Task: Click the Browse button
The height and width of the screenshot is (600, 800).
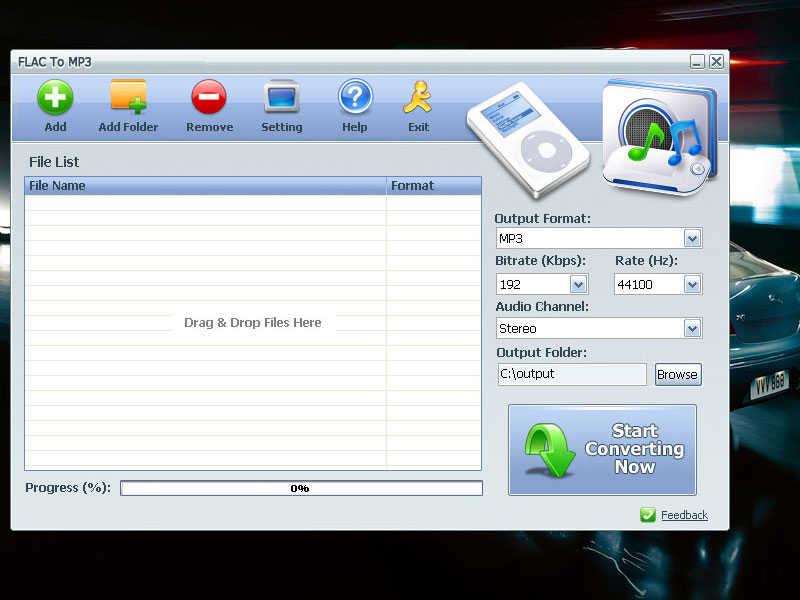Action: [x=678, y=374]
